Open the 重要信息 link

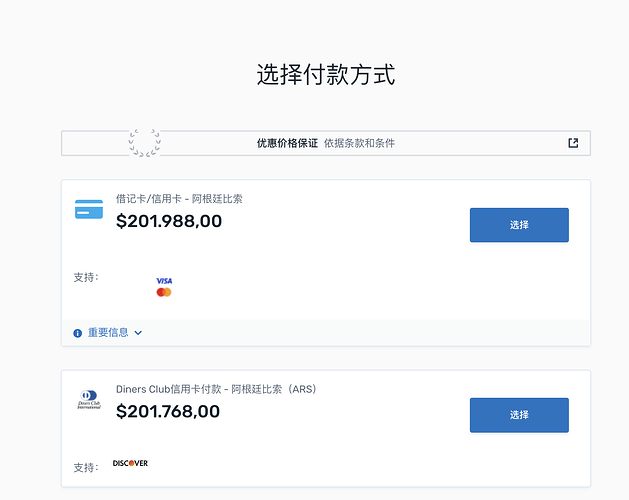[108, 333]
